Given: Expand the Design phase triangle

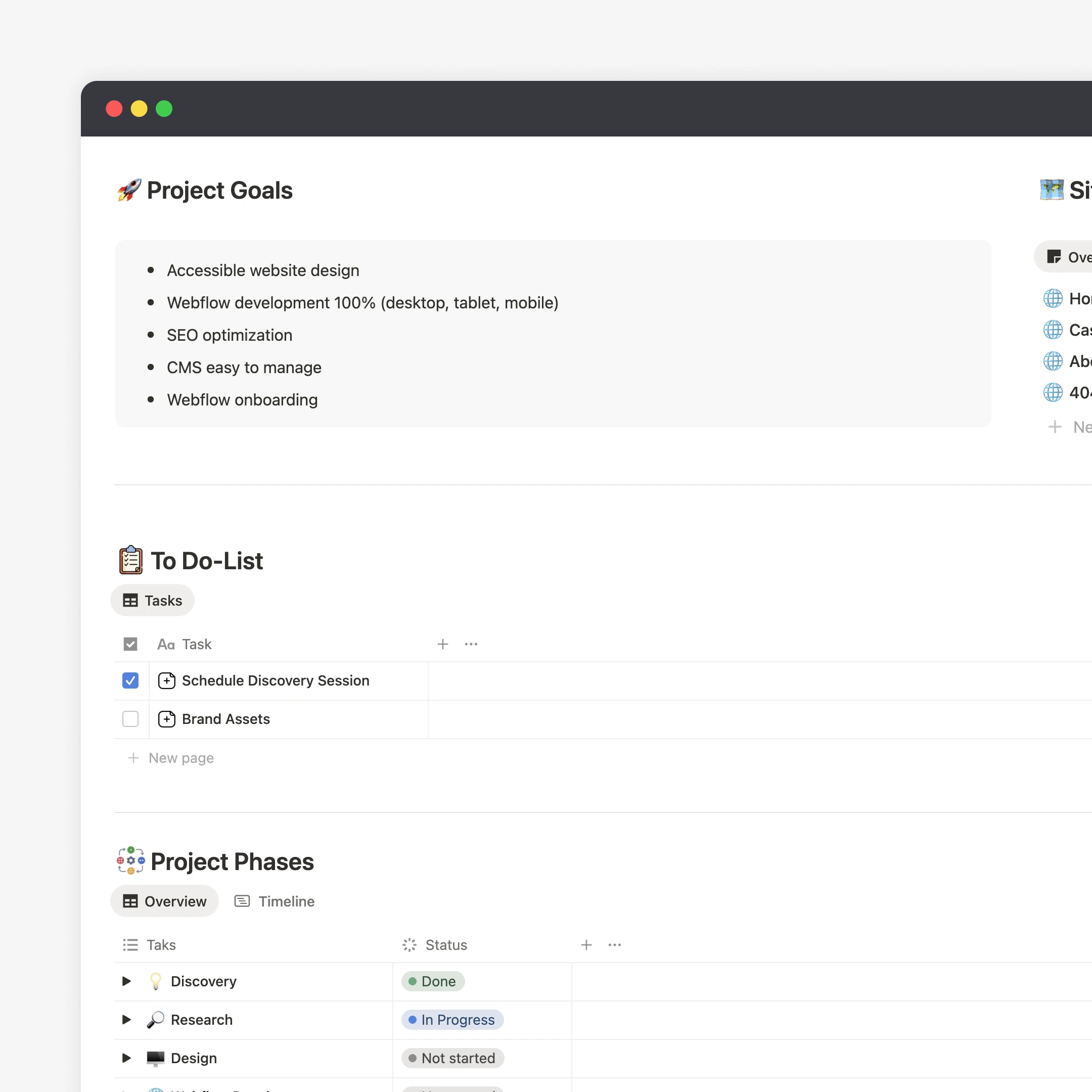Looking at the screenshot, I should (x=126, y=1058).
